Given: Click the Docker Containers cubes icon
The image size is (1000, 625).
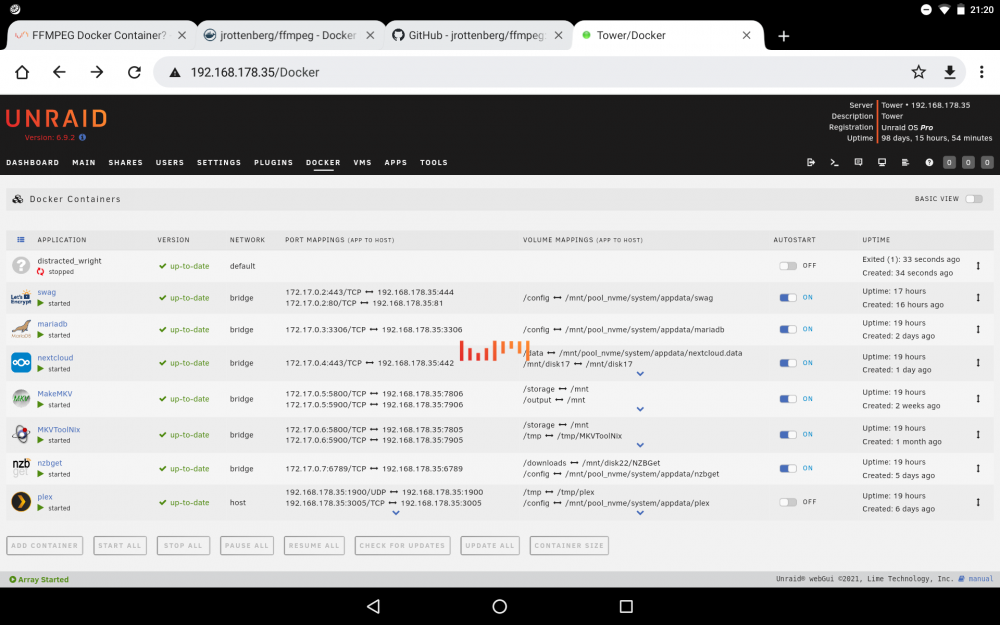Looking at the screenshot, I should [x=18, y=199].
